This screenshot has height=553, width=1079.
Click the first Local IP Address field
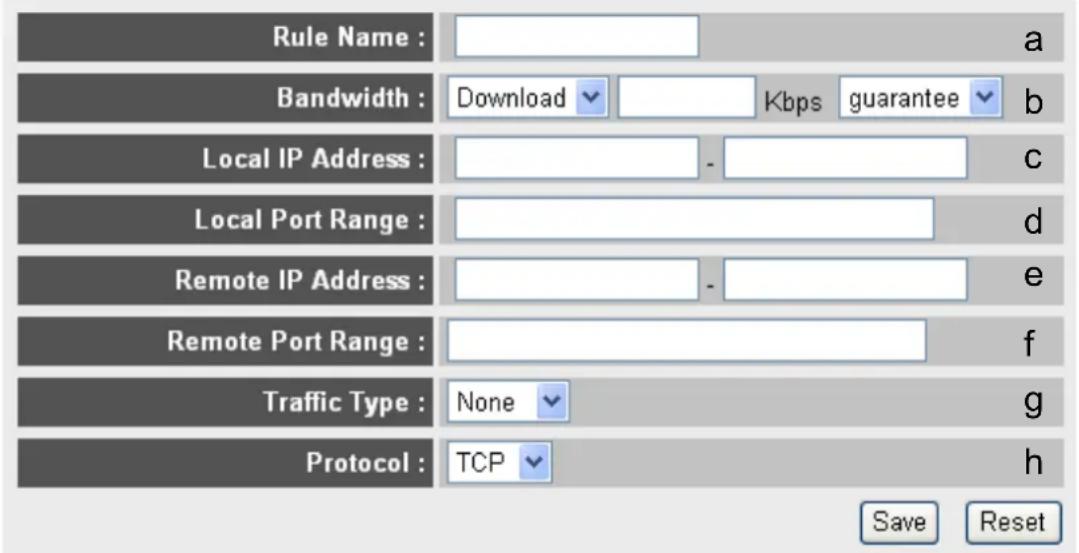pyautogui.click(x=576, y=158)
